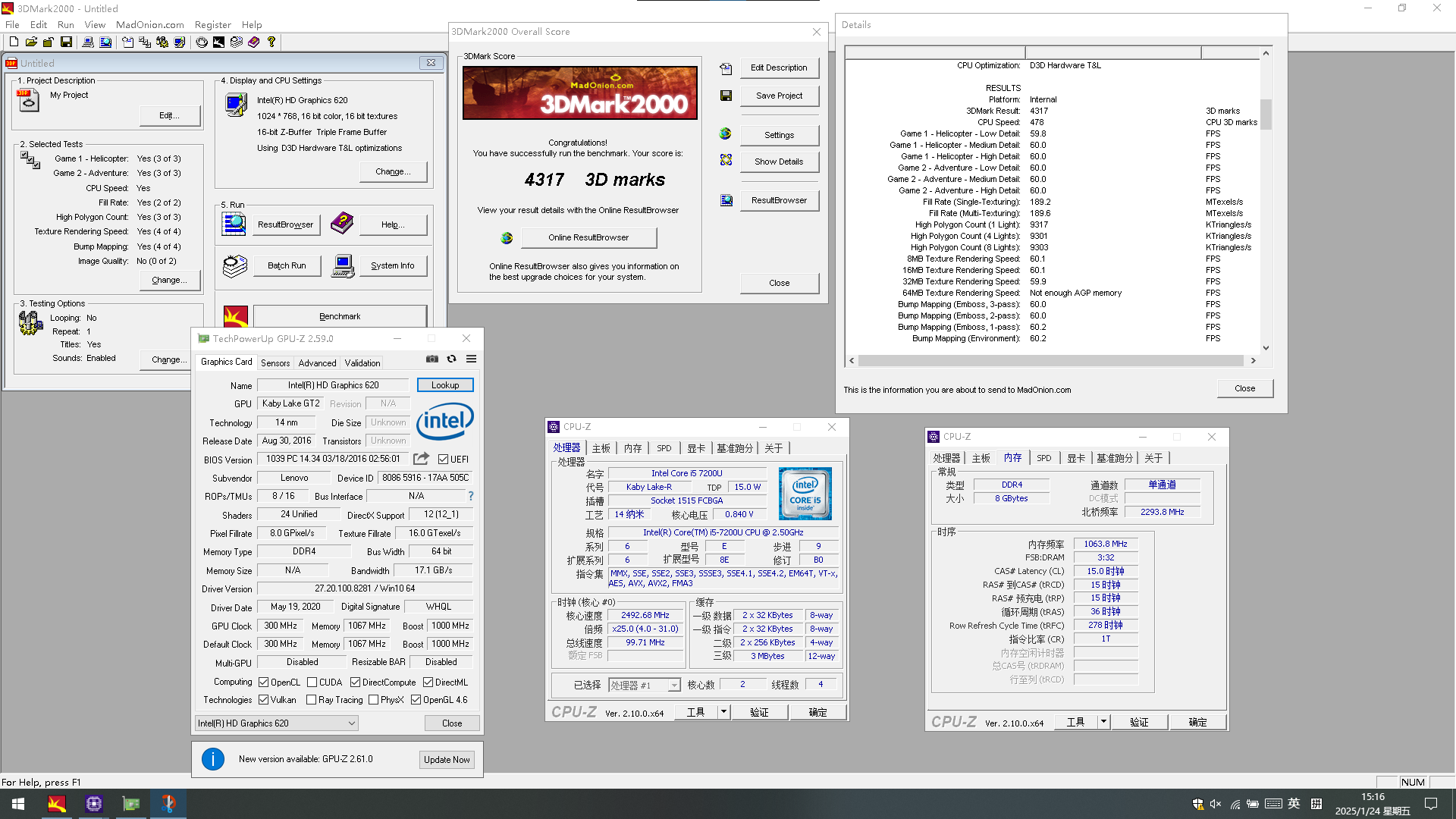This screenshot has height=819, width=1456.
Task: Open the Register menu
Action: (212, 25)
